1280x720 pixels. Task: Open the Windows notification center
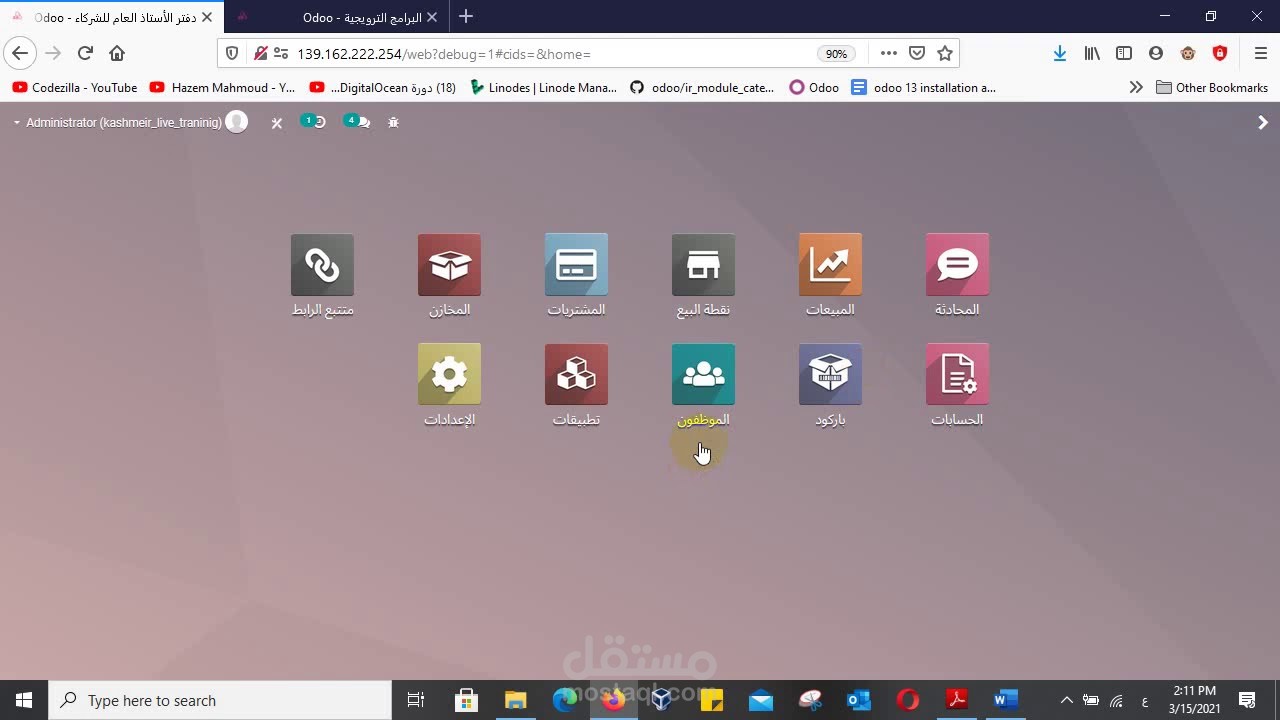pyautogui.click(x=1247, y=700)
